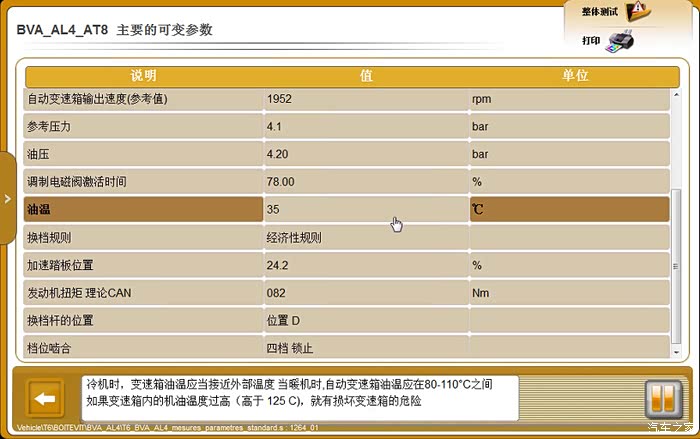Select the 调制电磁阀激活时间 row
Image resolution: width=700 pixels, height=439 pixels.
click(143, 182)
